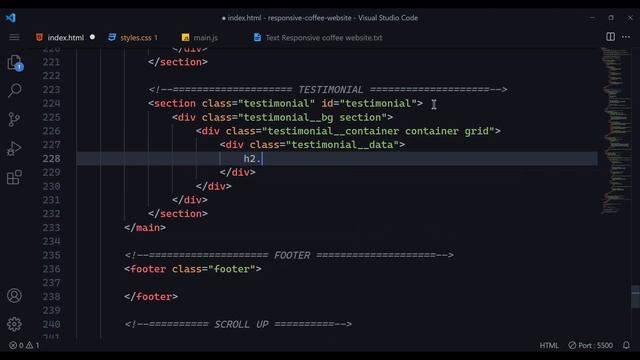Click the div class="testimonial__bg section" line

282,117
